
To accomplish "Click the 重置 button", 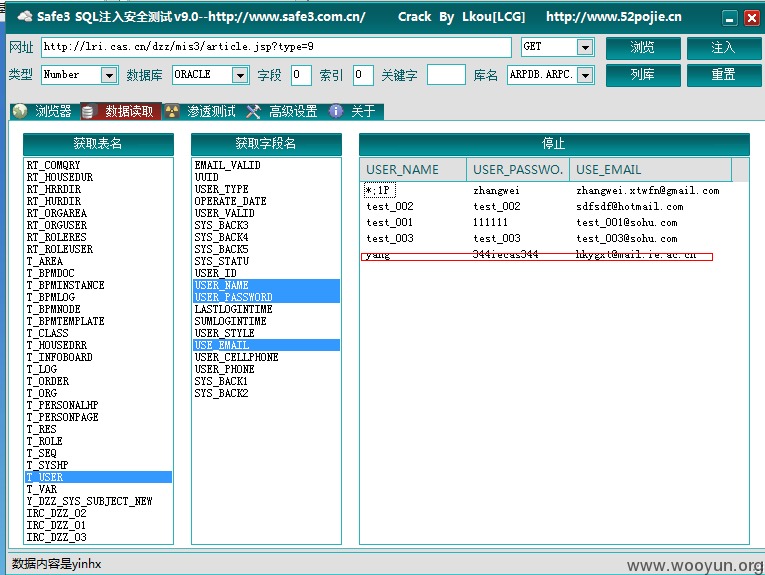I will point(724,75).
